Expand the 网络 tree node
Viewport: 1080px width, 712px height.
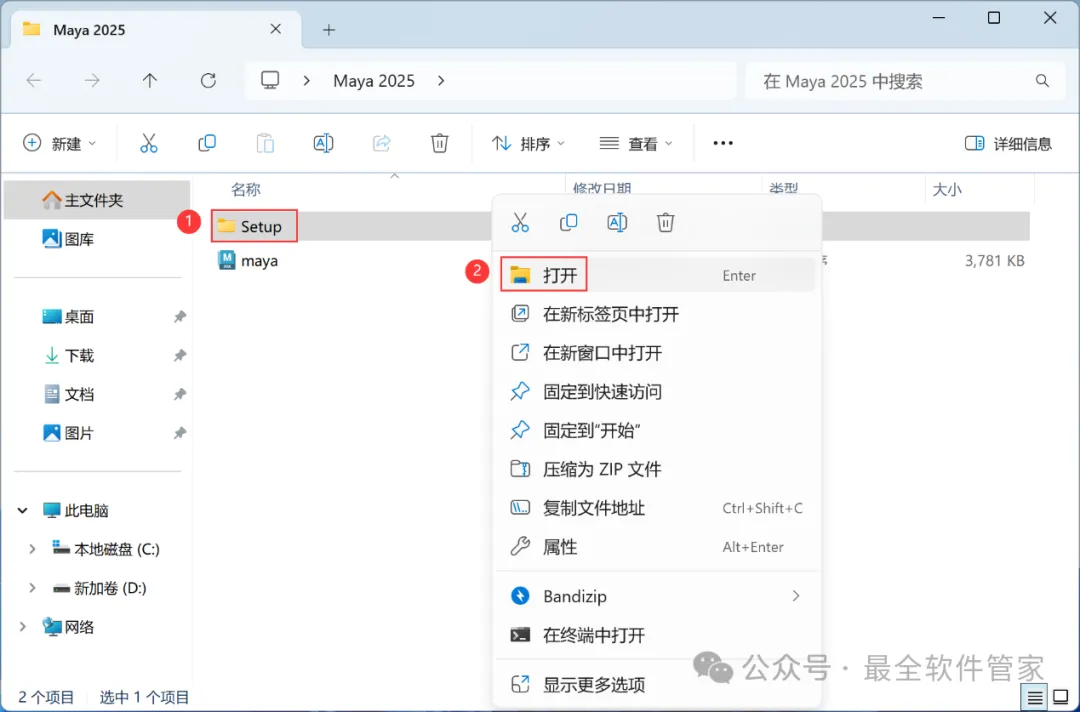click(x=23, y=627)
